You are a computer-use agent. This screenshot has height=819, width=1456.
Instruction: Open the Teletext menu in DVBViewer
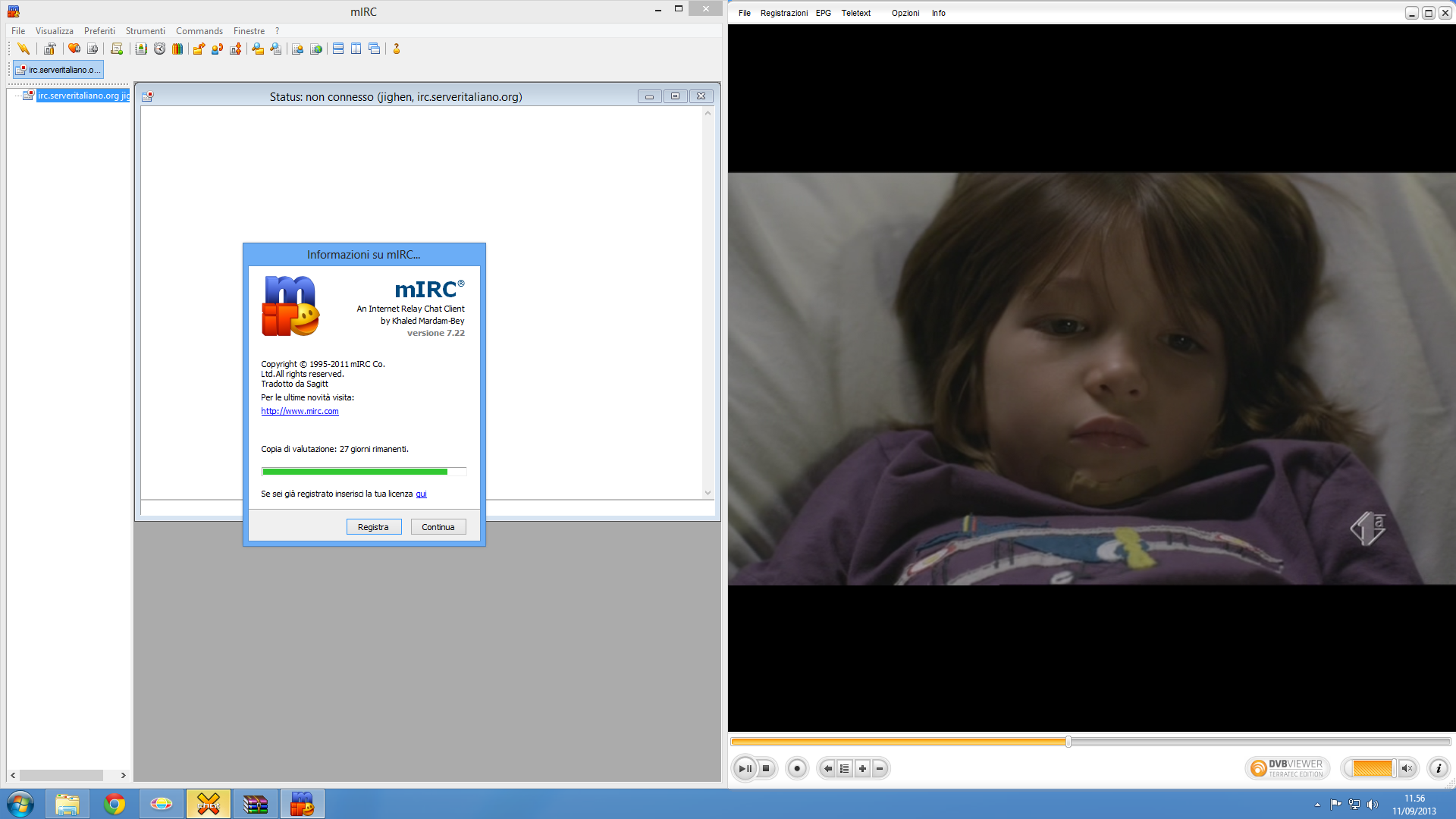(x=856, y=13)
